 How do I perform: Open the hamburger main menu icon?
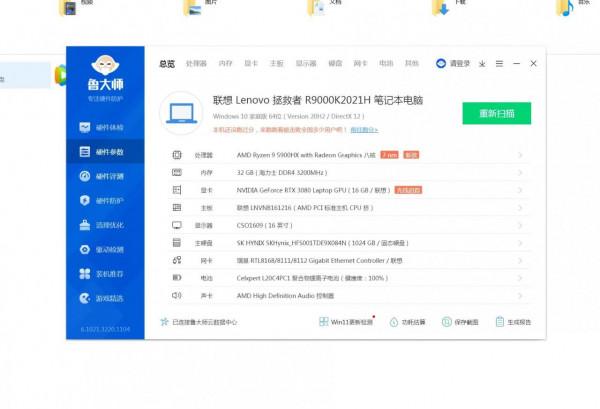pyautogui.click(x=499, y=64)
